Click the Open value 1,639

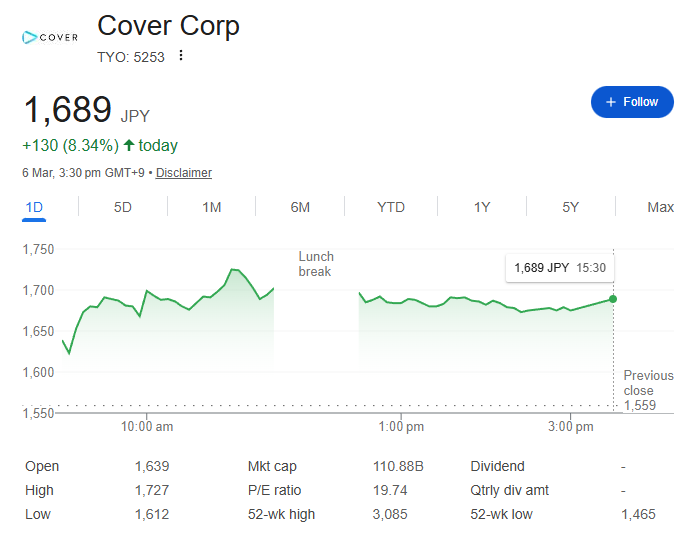[x=152, y=466]
